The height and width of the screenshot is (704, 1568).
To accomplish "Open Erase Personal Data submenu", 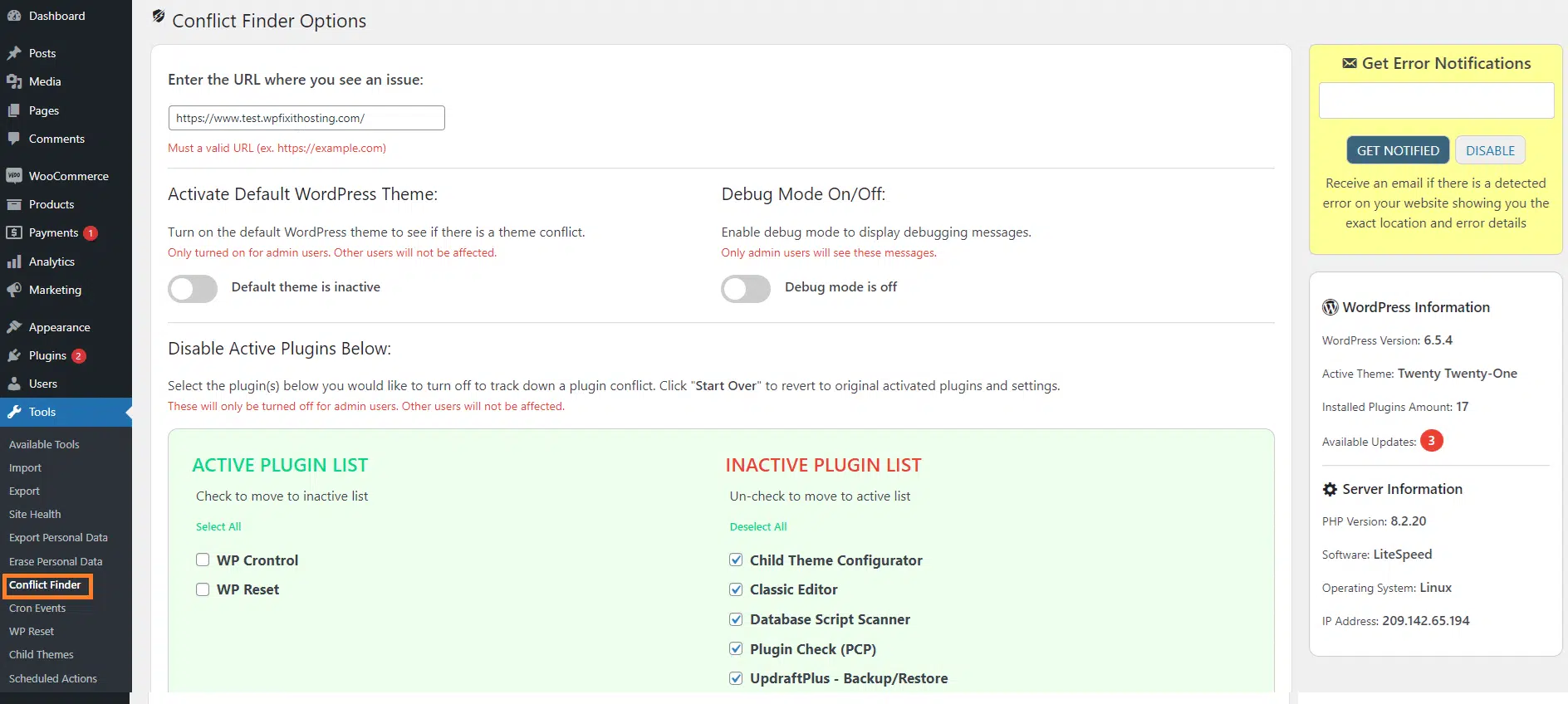I will tap(56, 561).
